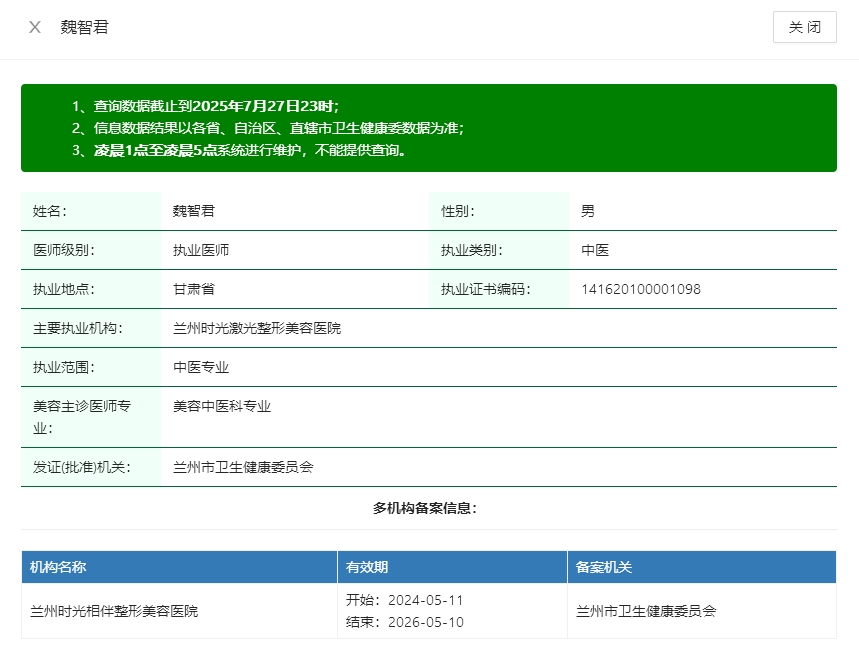Click notice line 查询数据截止到2025年7月27日23时
Screen dimensions: 859x652
205,106
